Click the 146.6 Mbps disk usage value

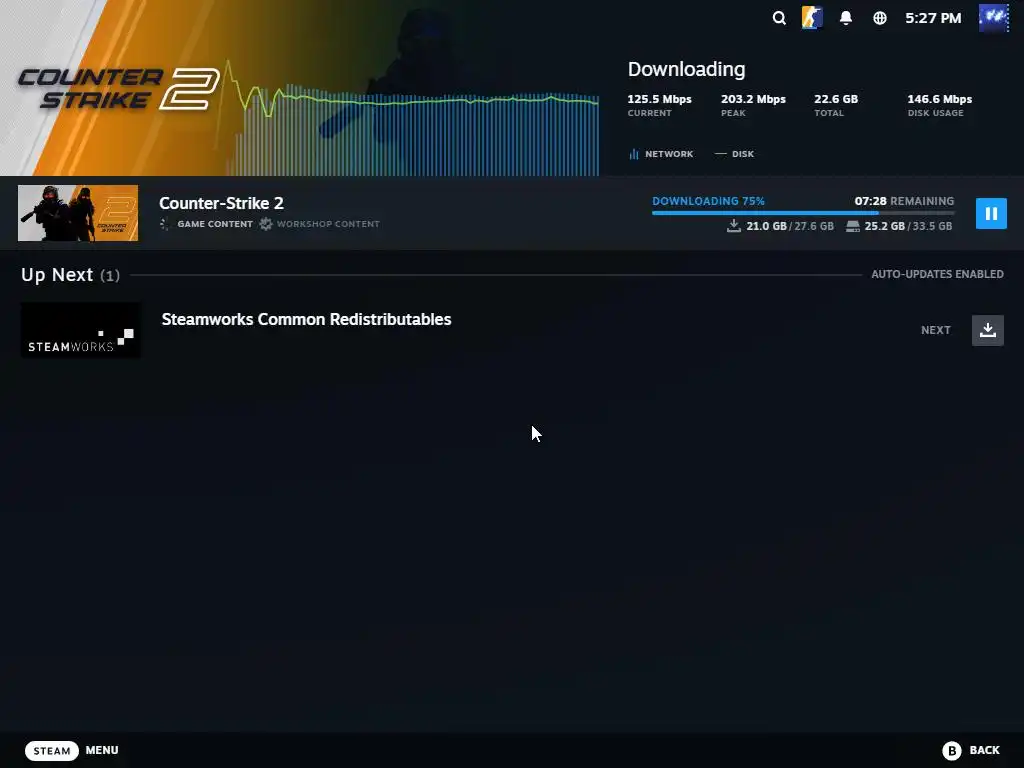click(939, 99)
